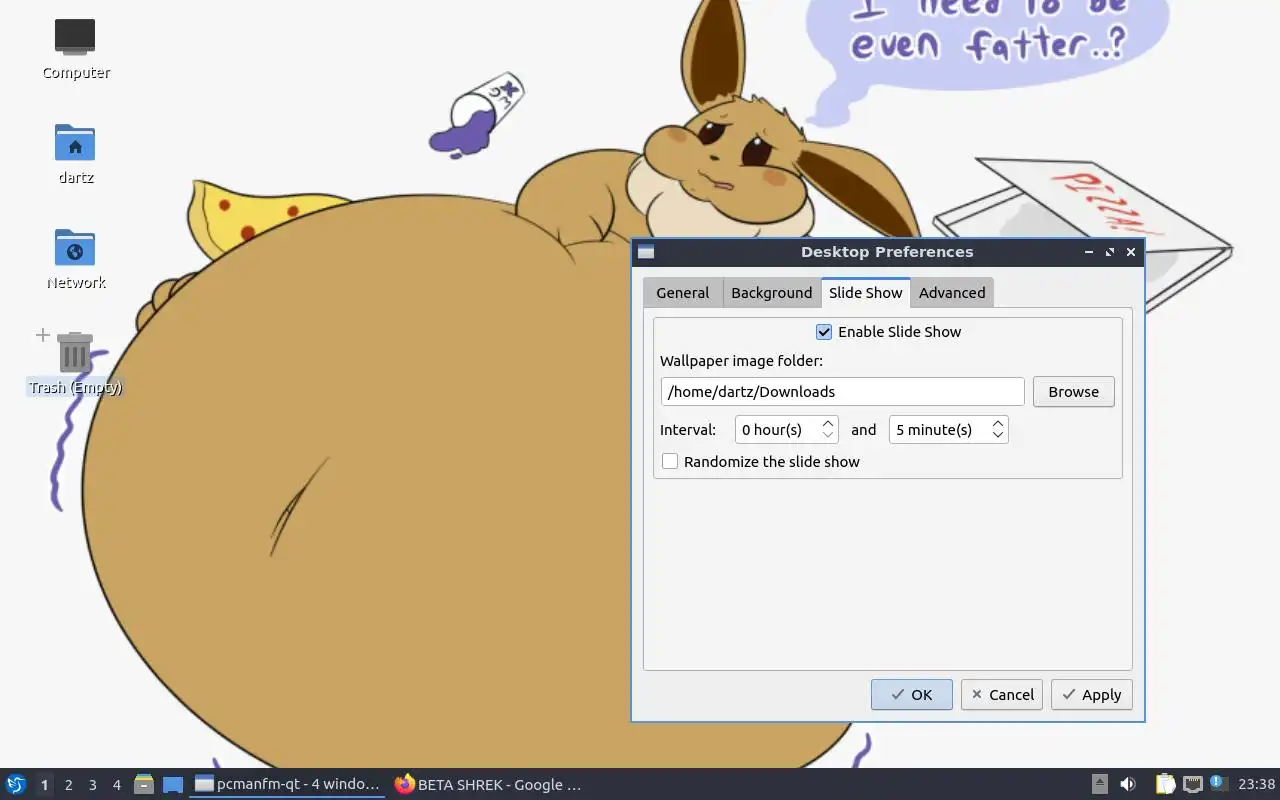Switch to workspace 2
Viewport: 1280px width, 800px height.
[68, 785]
